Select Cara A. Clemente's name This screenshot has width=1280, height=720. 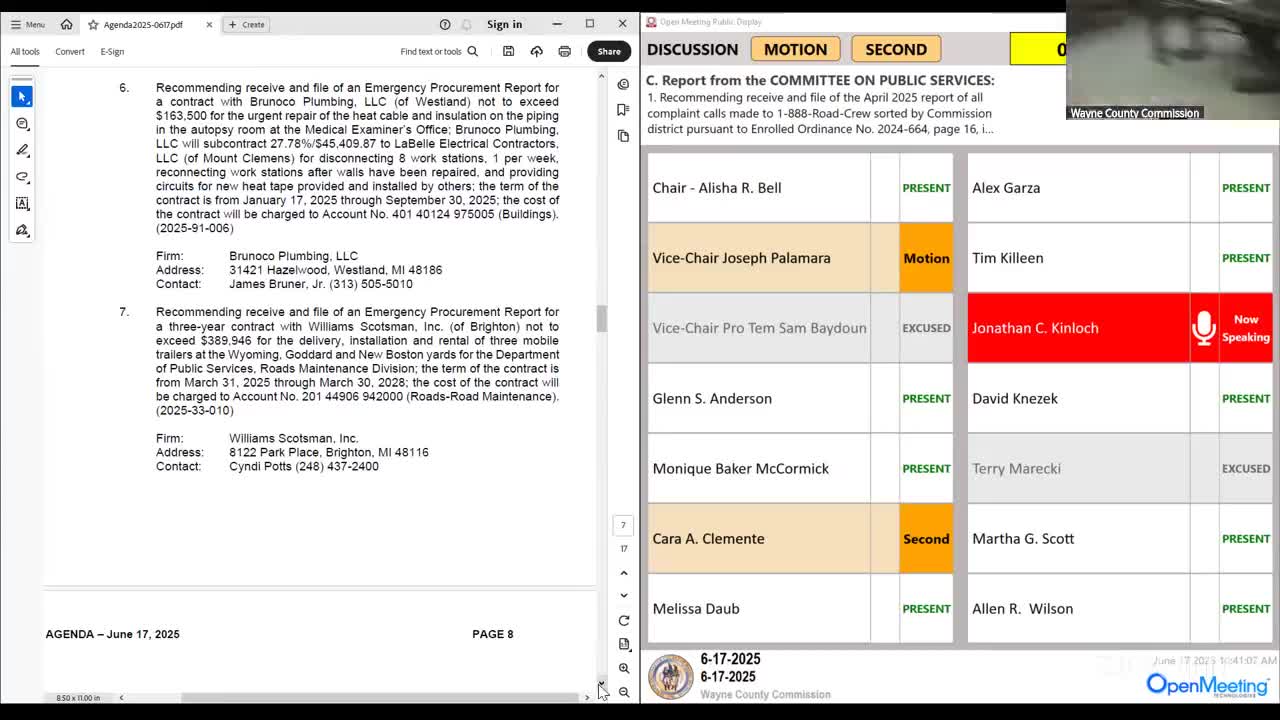(x=708, y=538)
